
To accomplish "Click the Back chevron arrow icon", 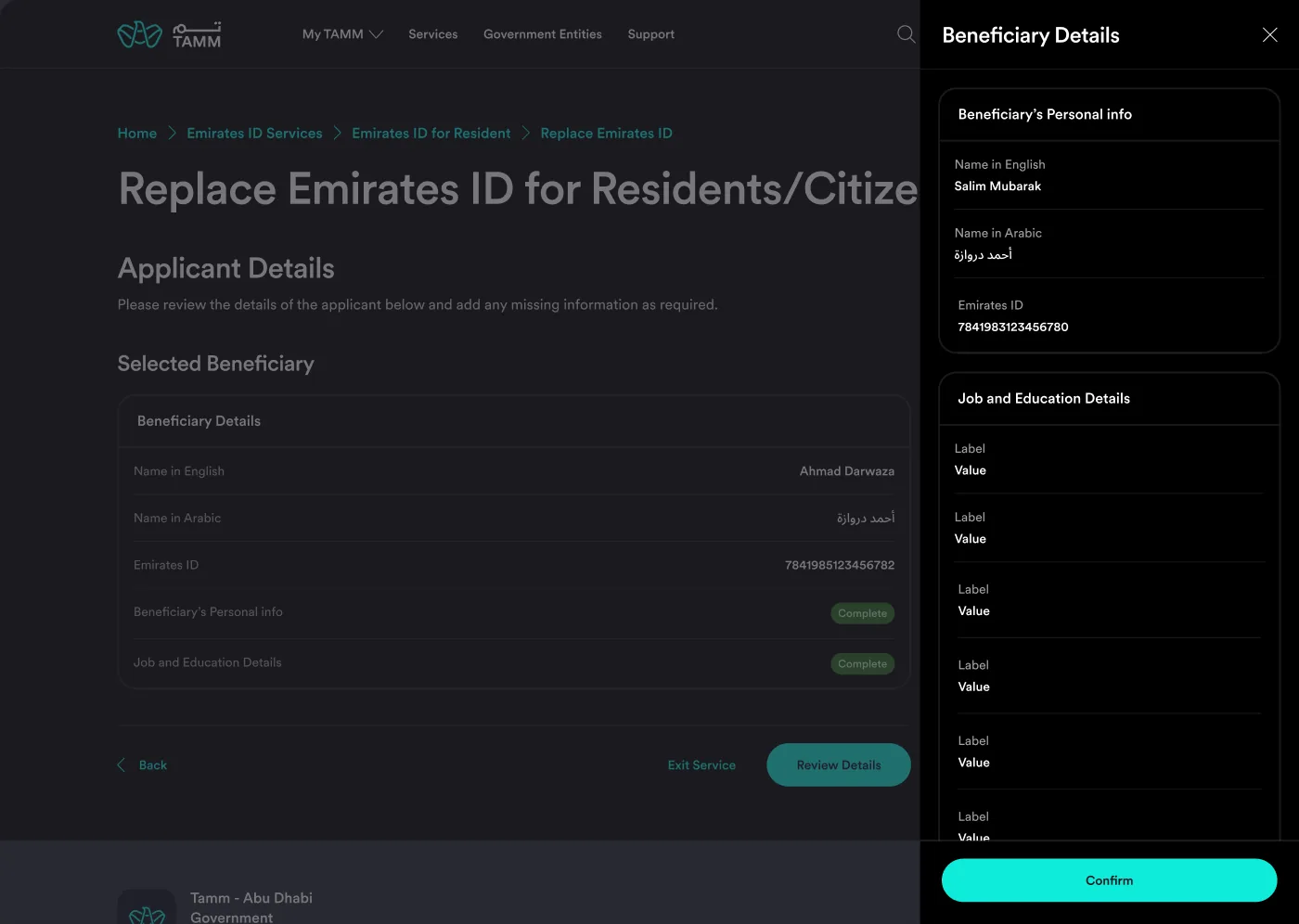I will tap(122, 764).
